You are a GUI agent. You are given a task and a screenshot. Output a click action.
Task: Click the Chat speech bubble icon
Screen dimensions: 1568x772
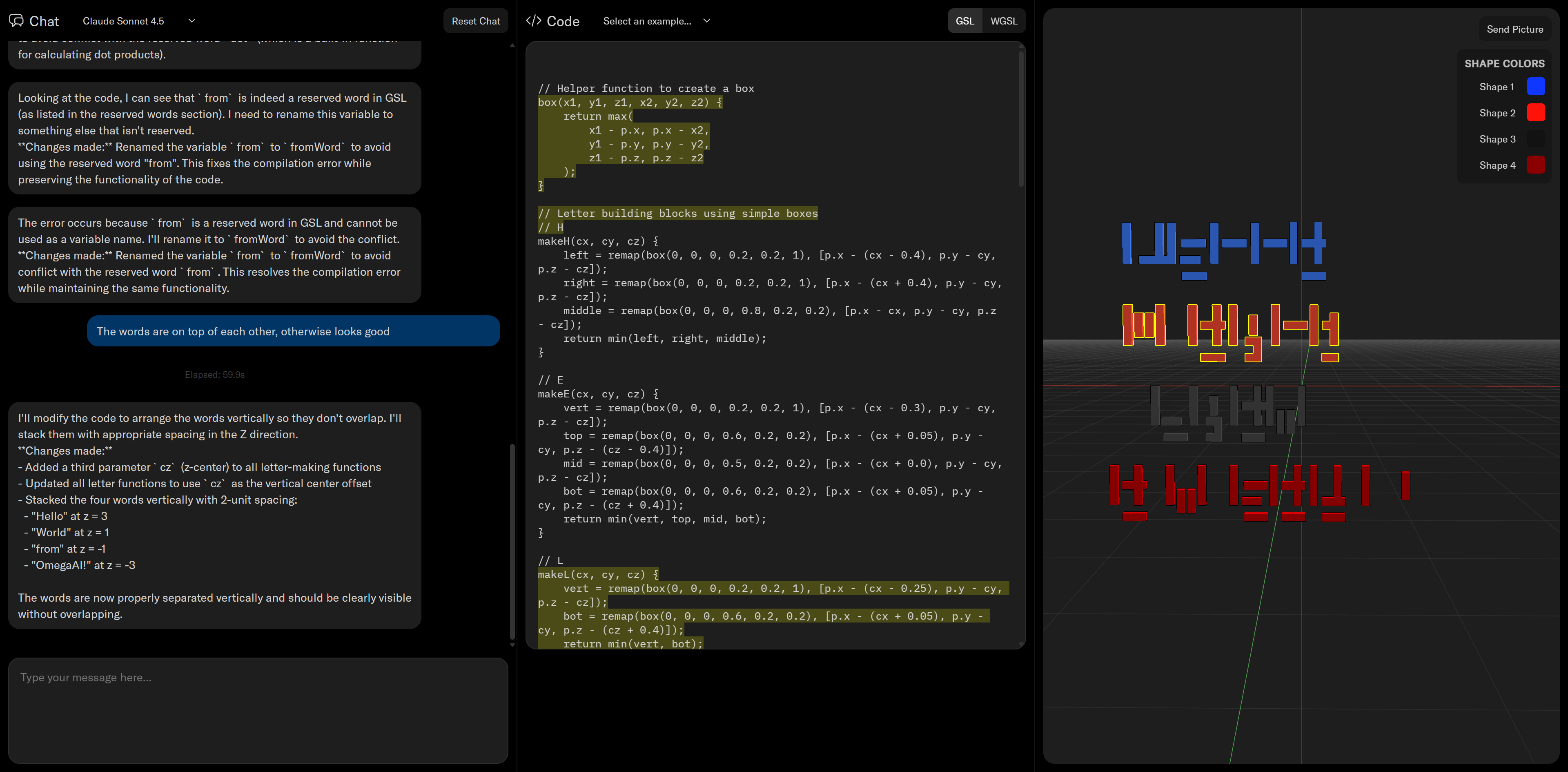click(x=16, y=21)
